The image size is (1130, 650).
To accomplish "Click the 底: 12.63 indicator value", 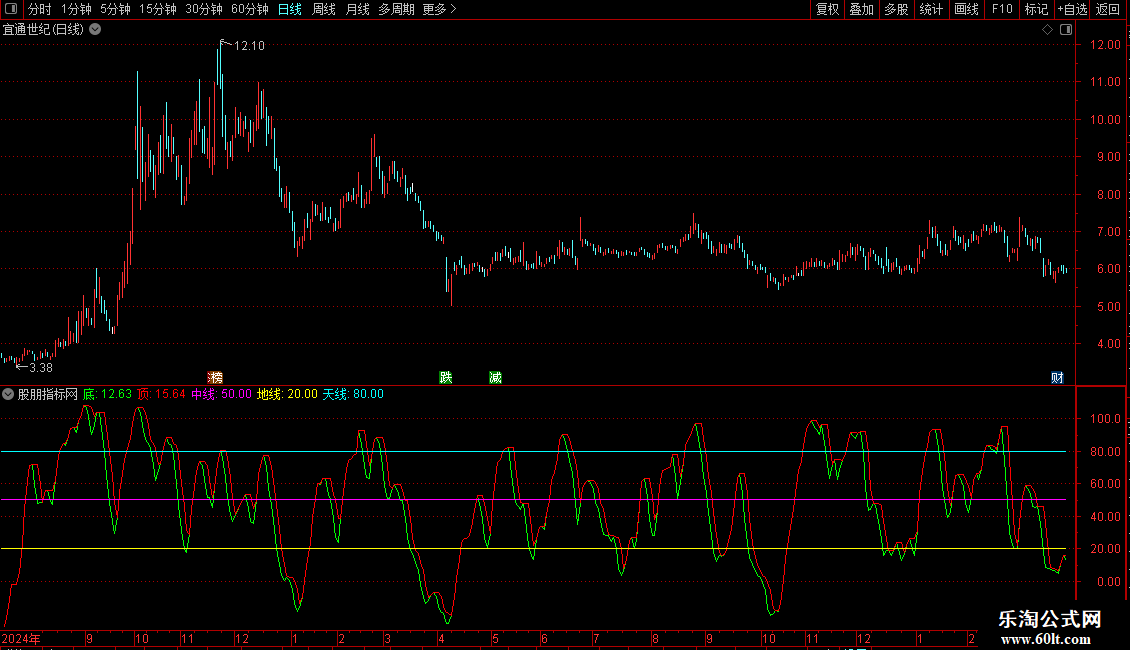I will point(107,394).
